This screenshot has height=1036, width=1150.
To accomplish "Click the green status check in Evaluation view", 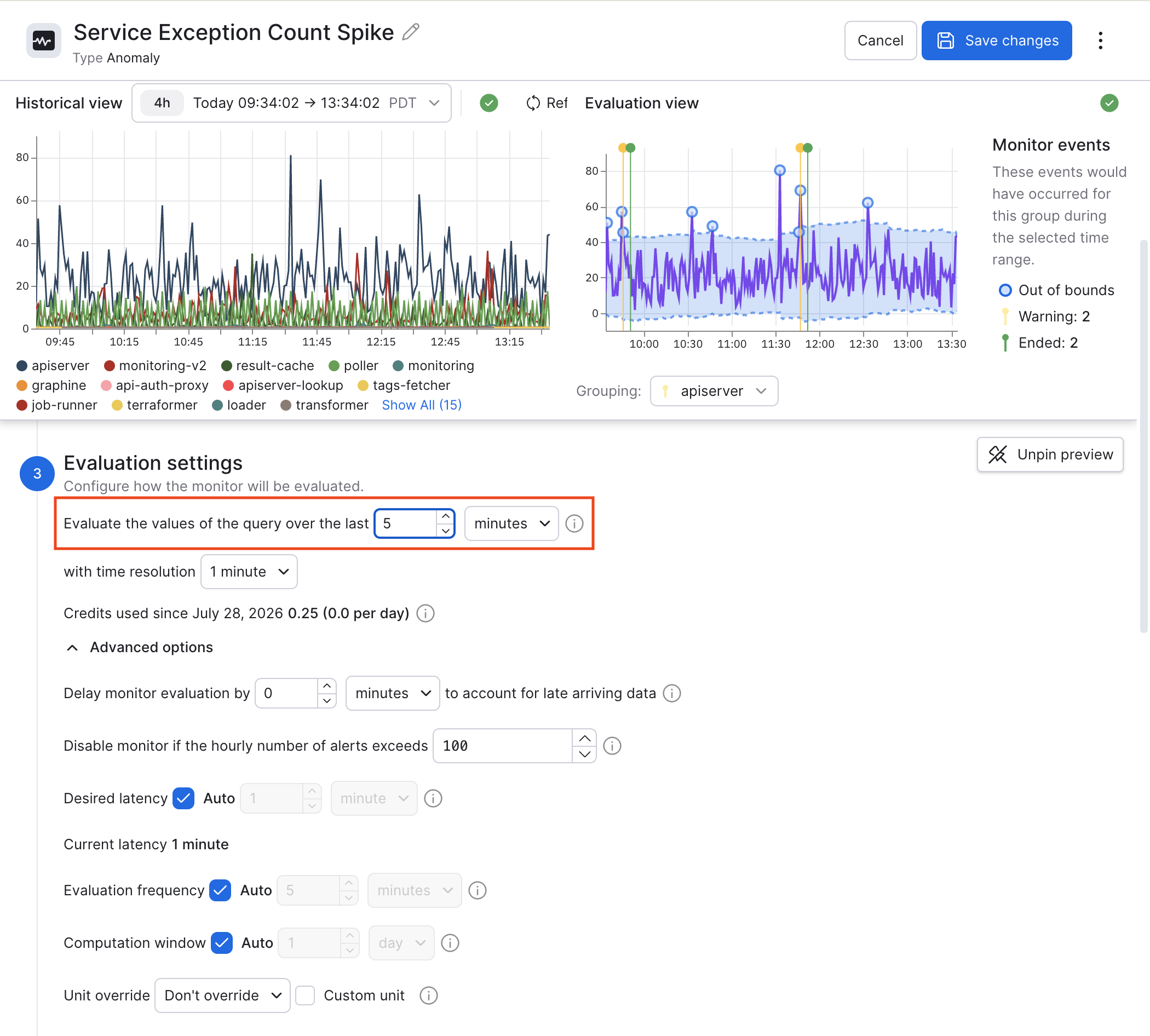I will click(1109, 103).
